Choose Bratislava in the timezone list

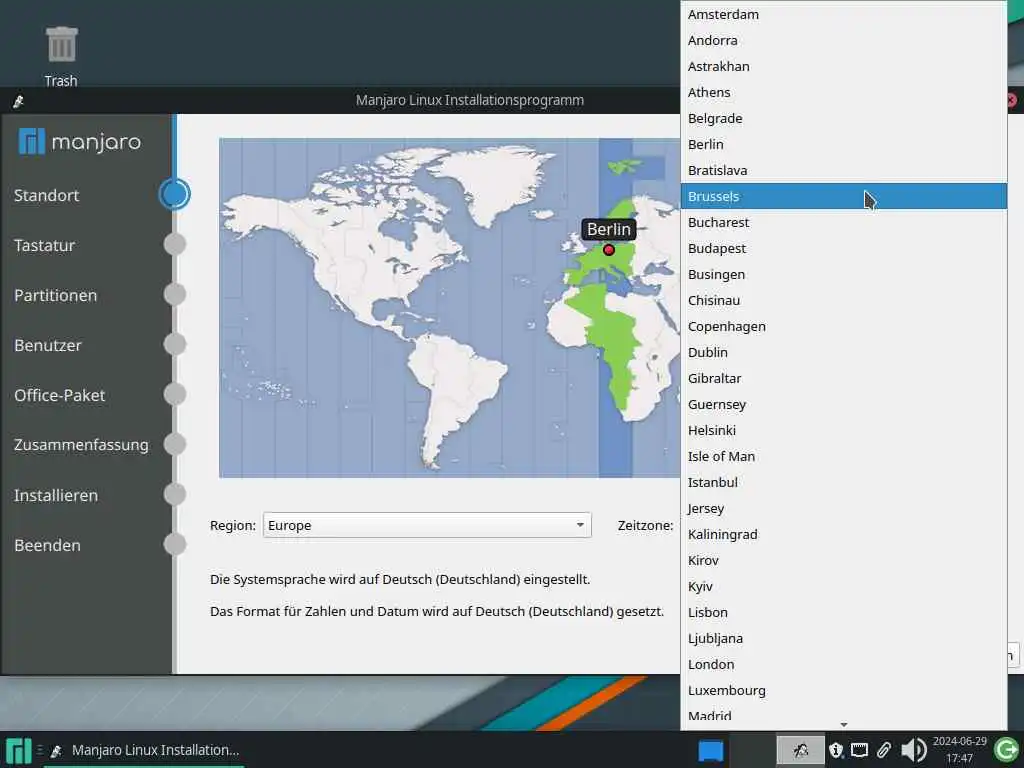[x=844, y=170]
